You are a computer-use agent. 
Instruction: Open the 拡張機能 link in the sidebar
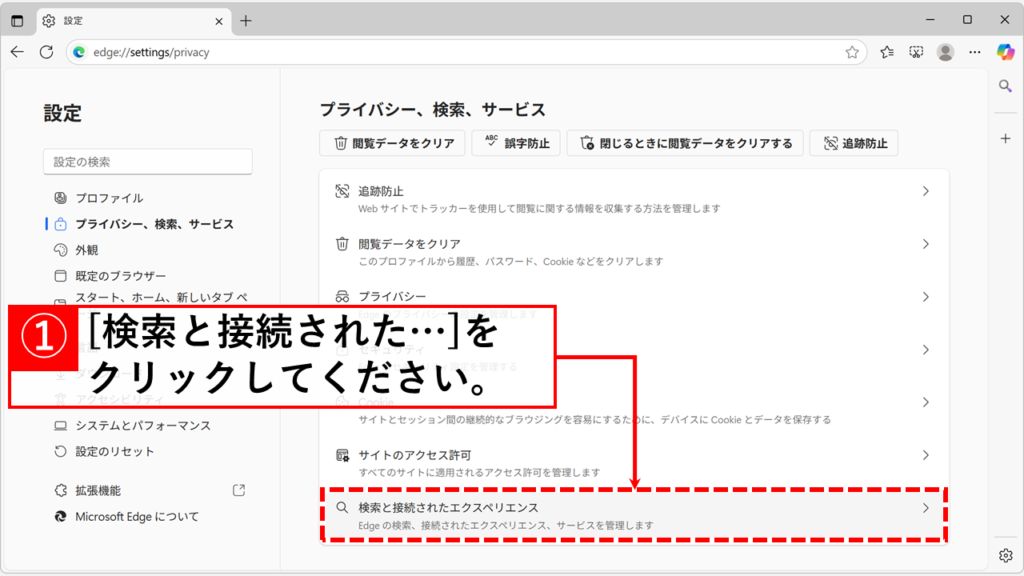point(98,490)
